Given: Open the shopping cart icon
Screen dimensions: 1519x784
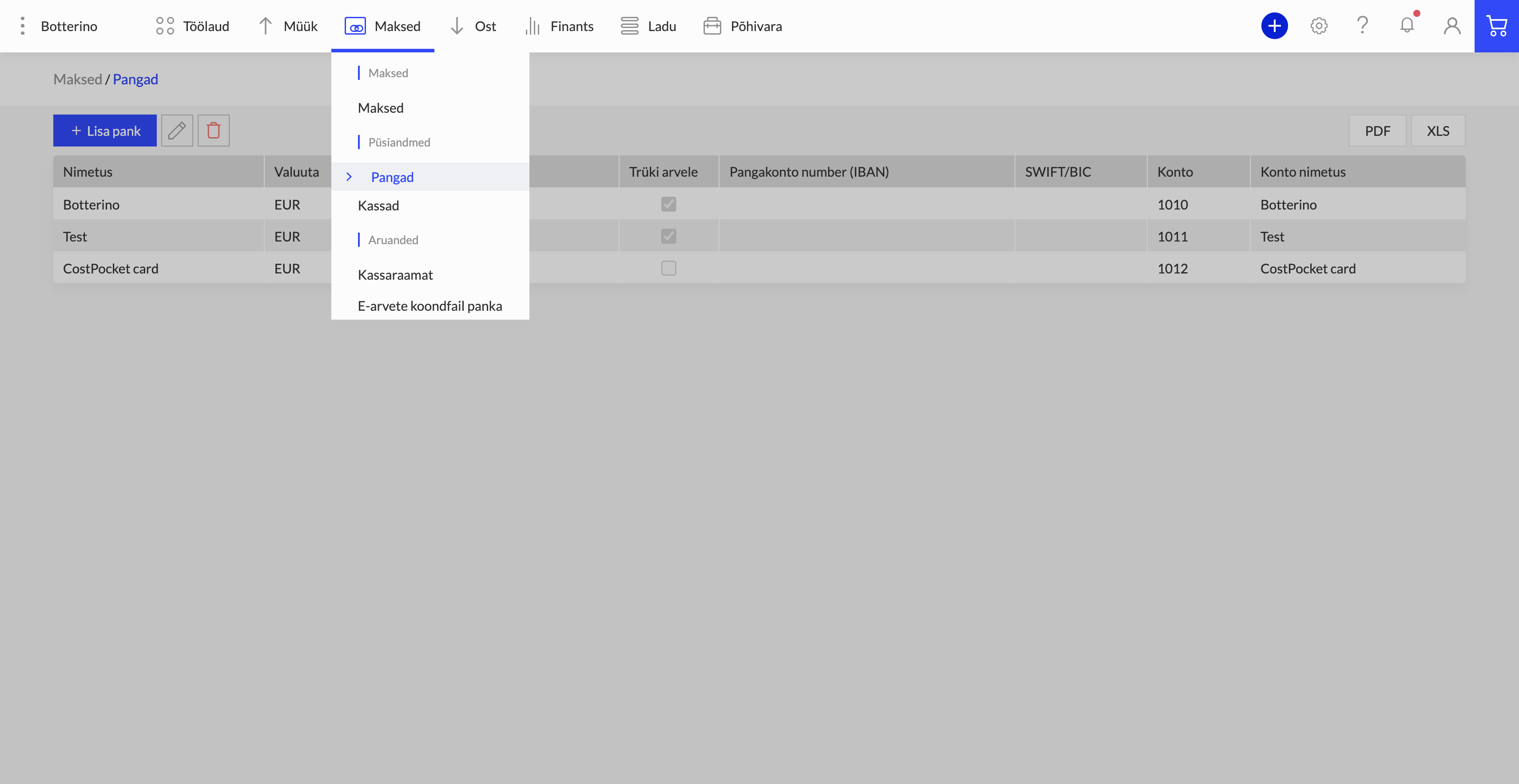Looking at the screenshot, I should click(1497, 26).
